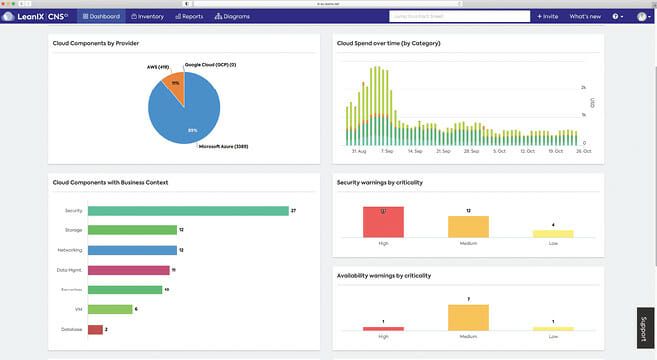Click the High availability warnings red bar
The image size is (657, 360).
coord(383,329)
